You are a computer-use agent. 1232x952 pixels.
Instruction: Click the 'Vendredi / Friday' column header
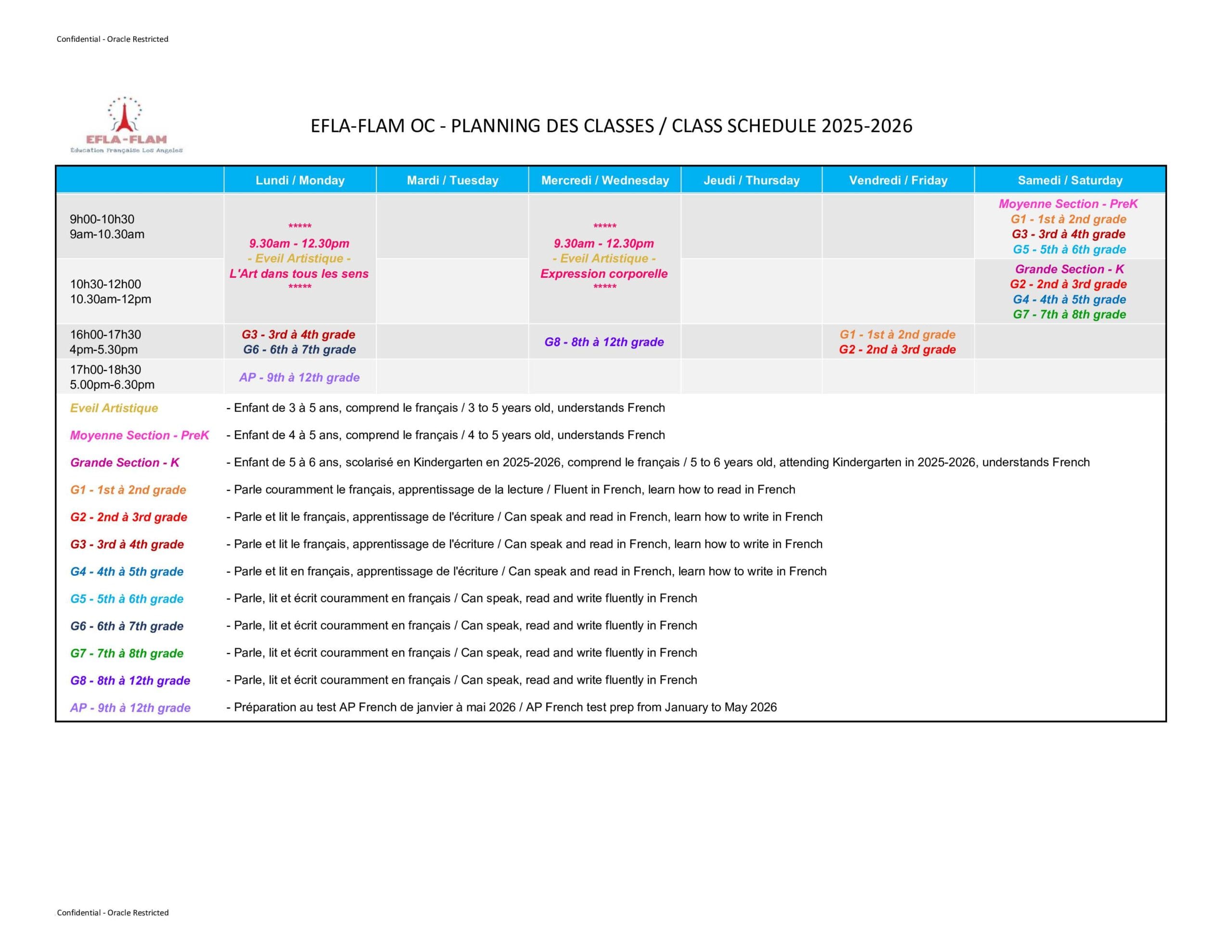898,180
